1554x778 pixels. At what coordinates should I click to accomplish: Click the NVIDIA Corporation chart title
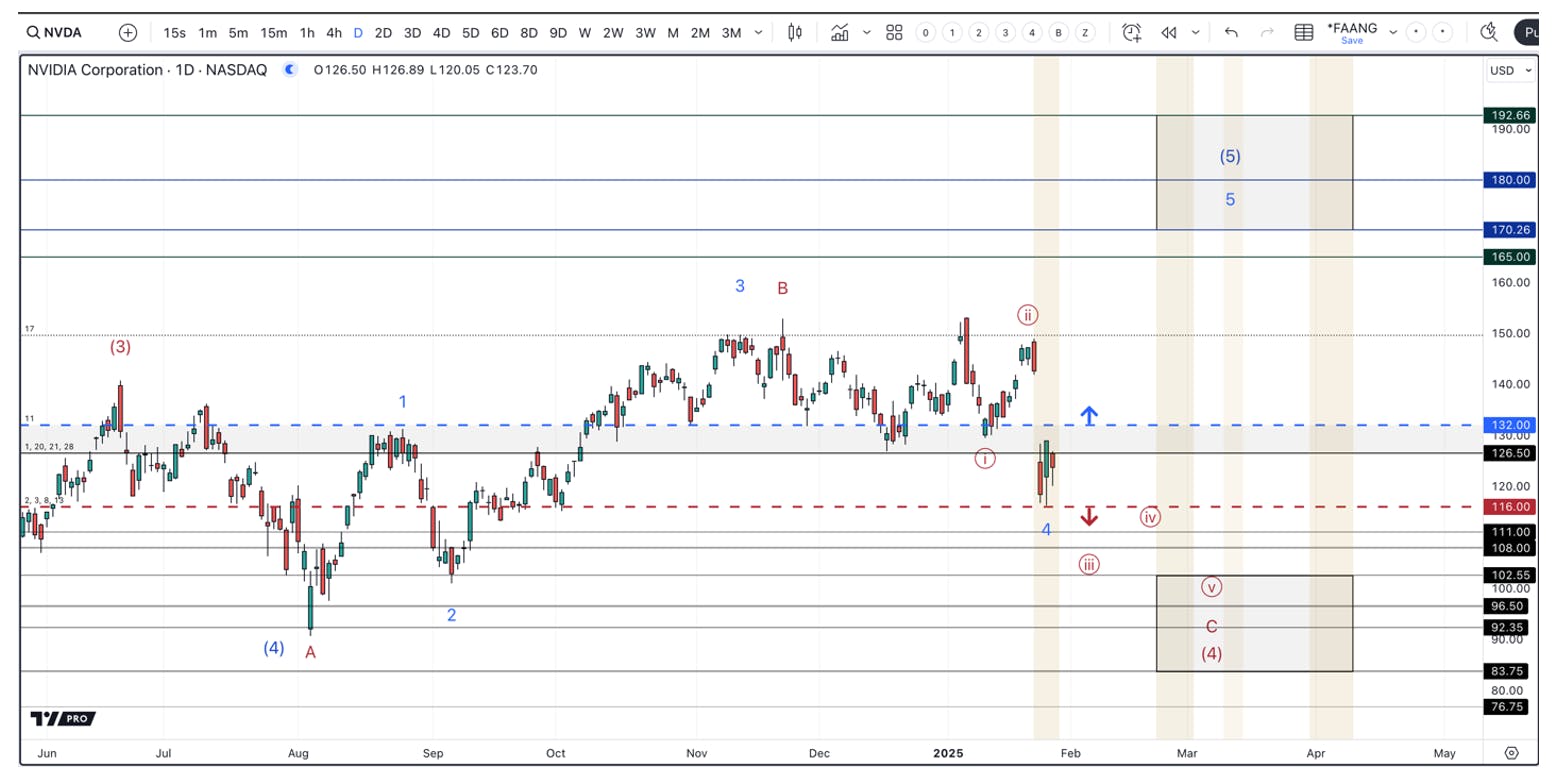click(x=147, y=70)
